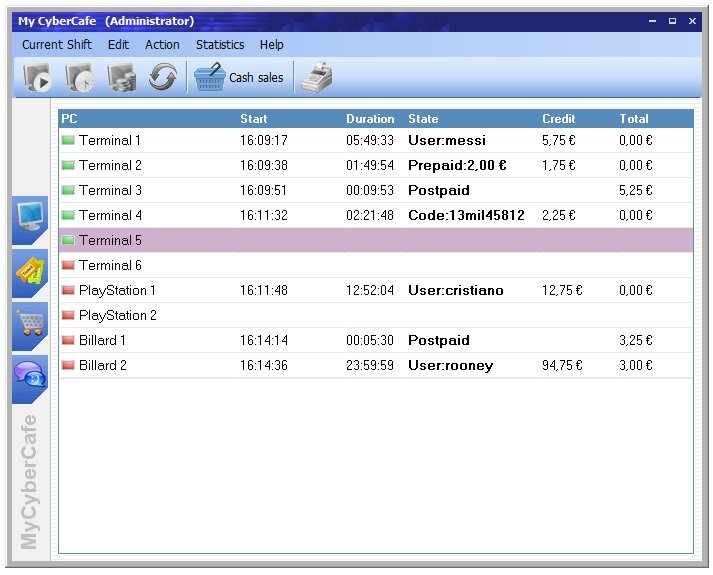
Task: Open the Statistics menu
Action: [220, 45]
